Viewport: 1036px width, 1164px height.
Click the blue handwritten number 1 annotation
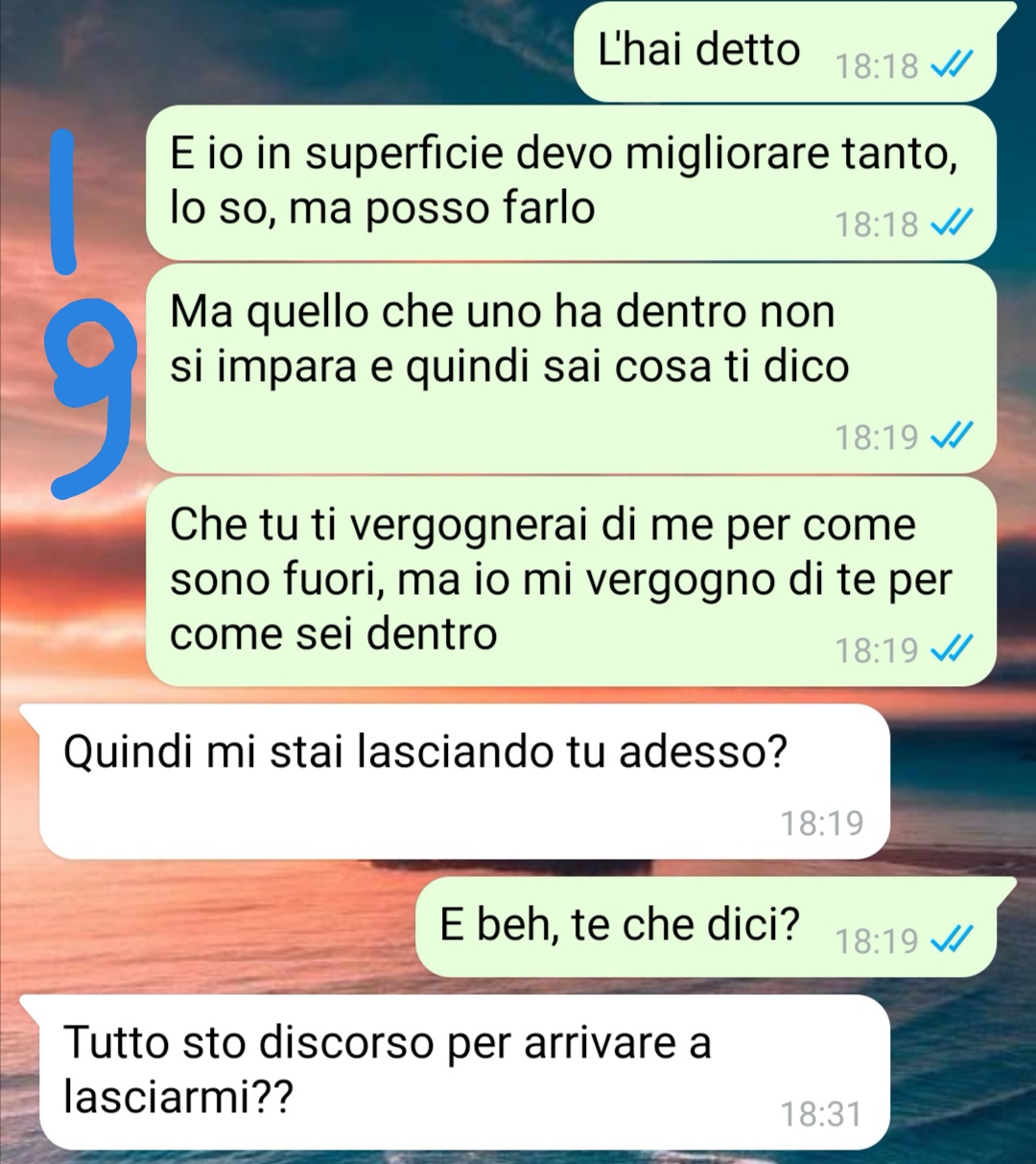[x=63, y=202]
